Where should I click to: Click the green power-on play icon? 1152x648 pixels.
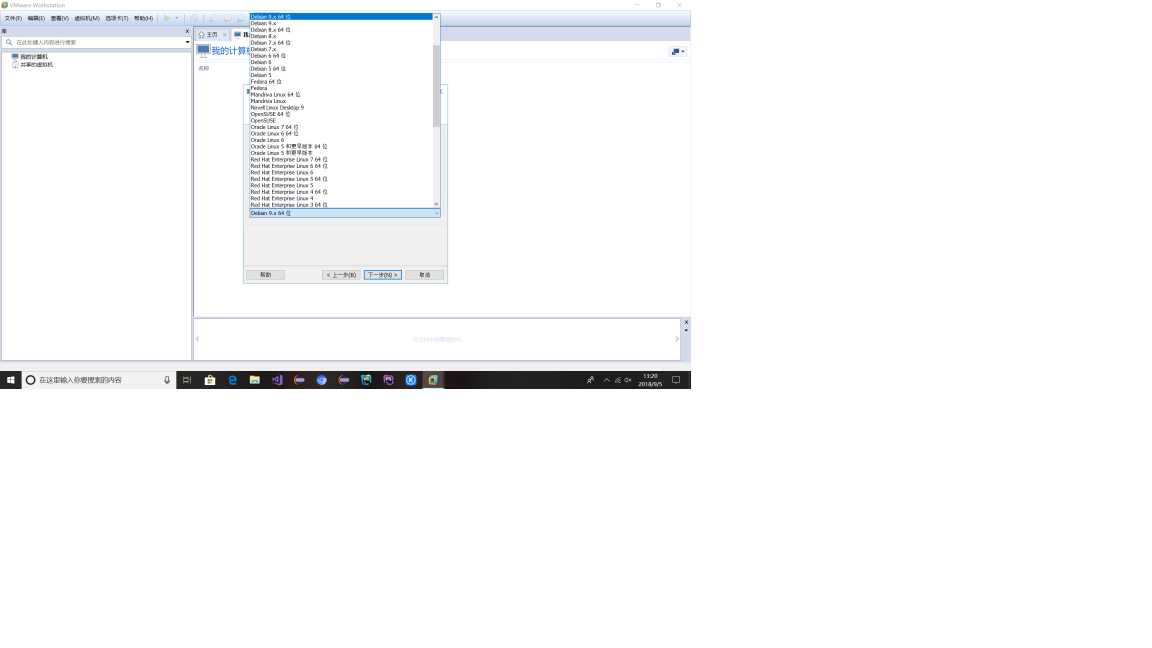tap(168, 18)
